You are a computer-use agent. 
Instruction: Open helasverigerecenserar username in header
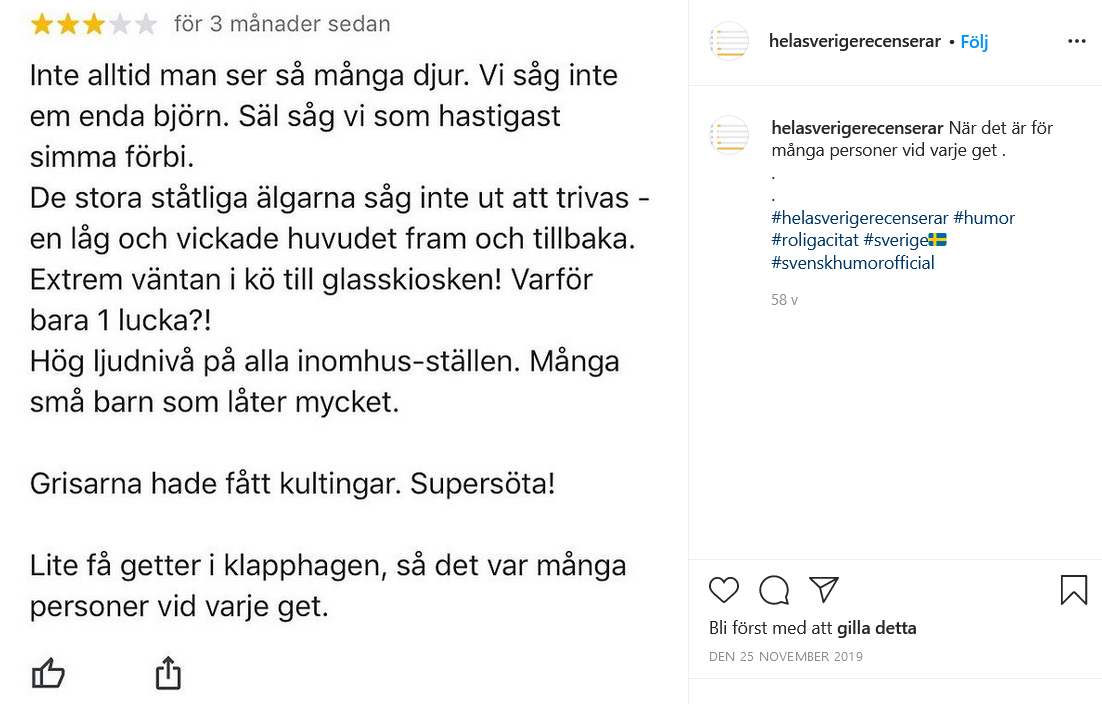[855, 41]
